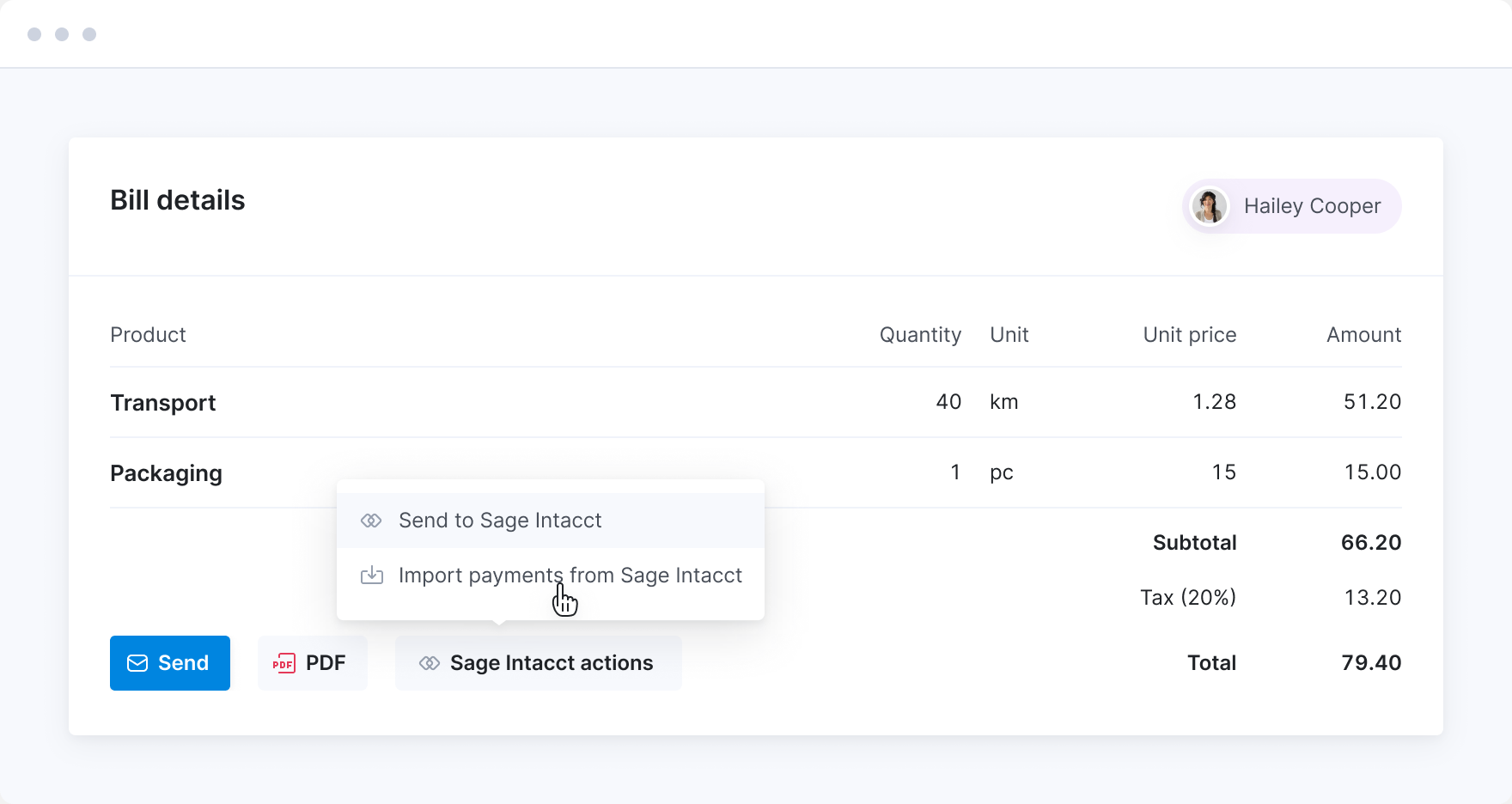The image size is (1512, 804).
Task: Click the Bill details heading
Action: click(x=178, y=200)
